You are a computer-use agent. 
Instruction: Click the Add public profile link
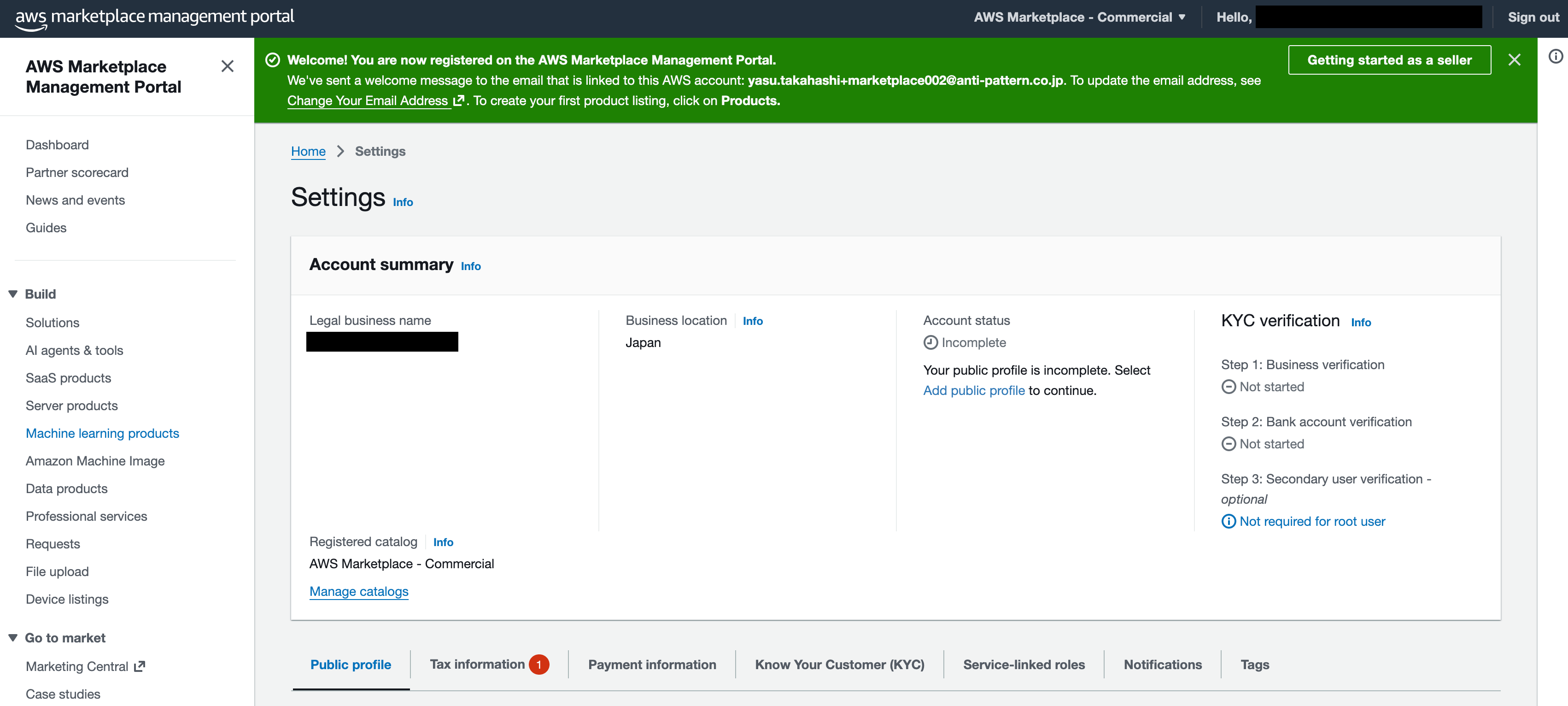974,390
